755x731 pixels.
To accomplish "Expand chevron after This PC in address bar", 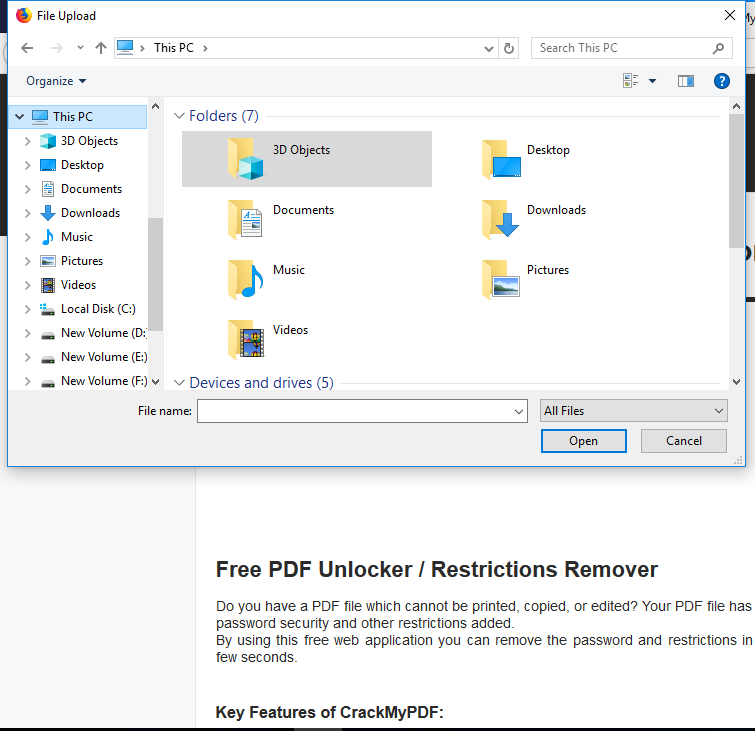I will 205,48.
